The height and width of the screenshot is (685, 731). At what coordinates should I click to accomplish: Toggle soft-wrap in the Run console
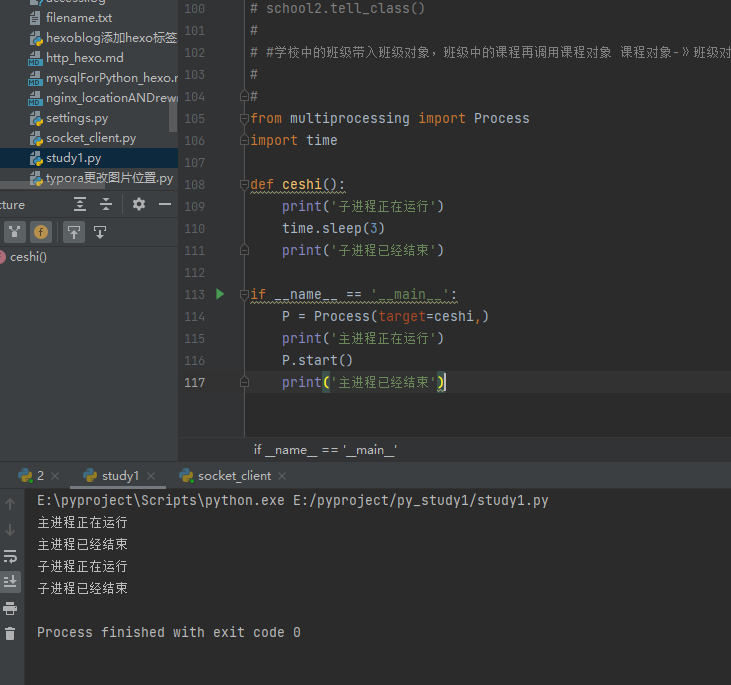[x=10, y=556]
